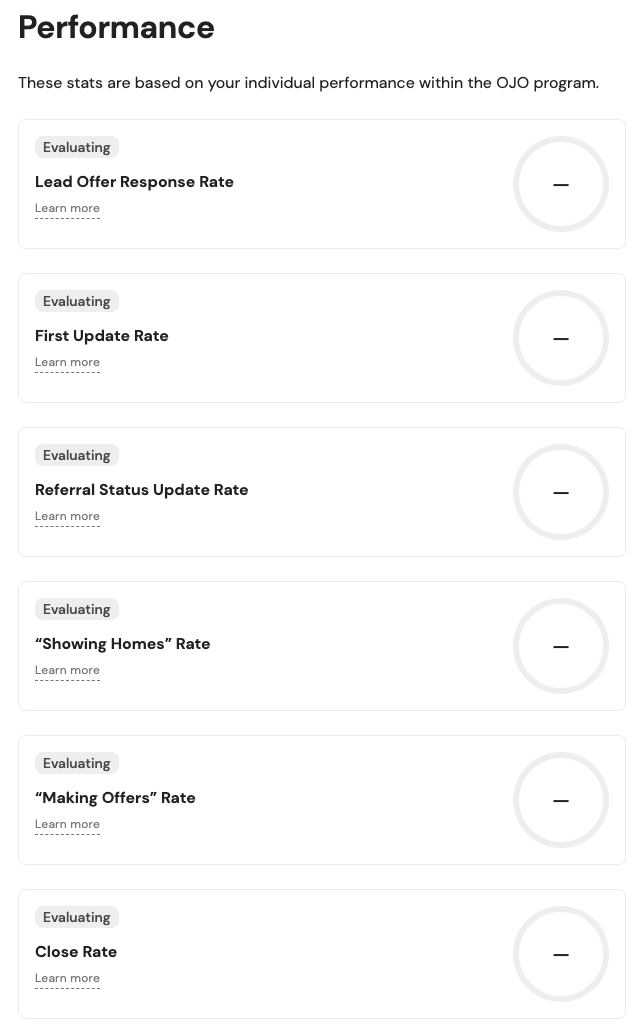Click the Performance page heading
638x1034 pixels.
(116, 27)
